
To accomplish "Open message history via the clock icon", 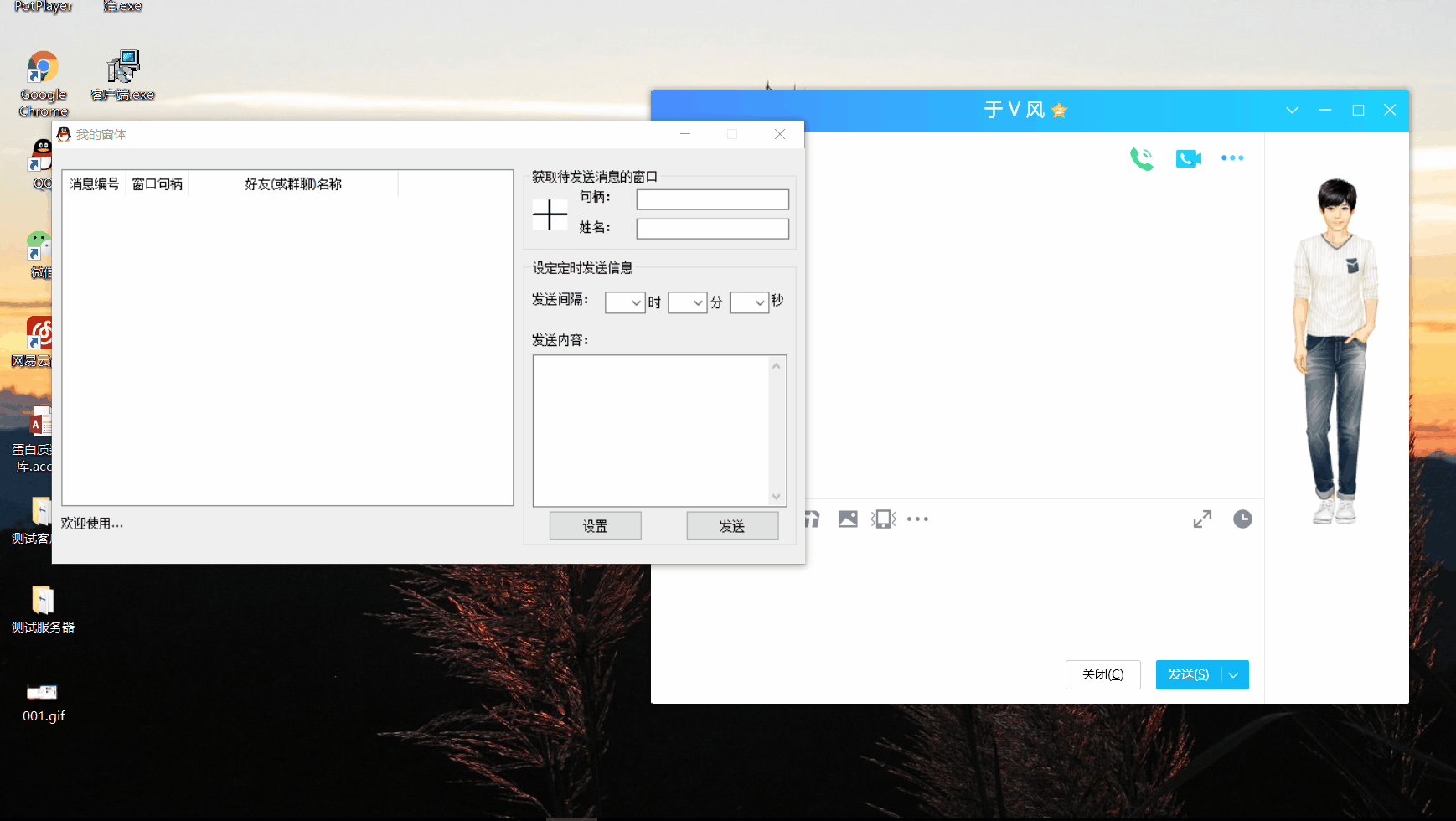I will pos(1242,519).
